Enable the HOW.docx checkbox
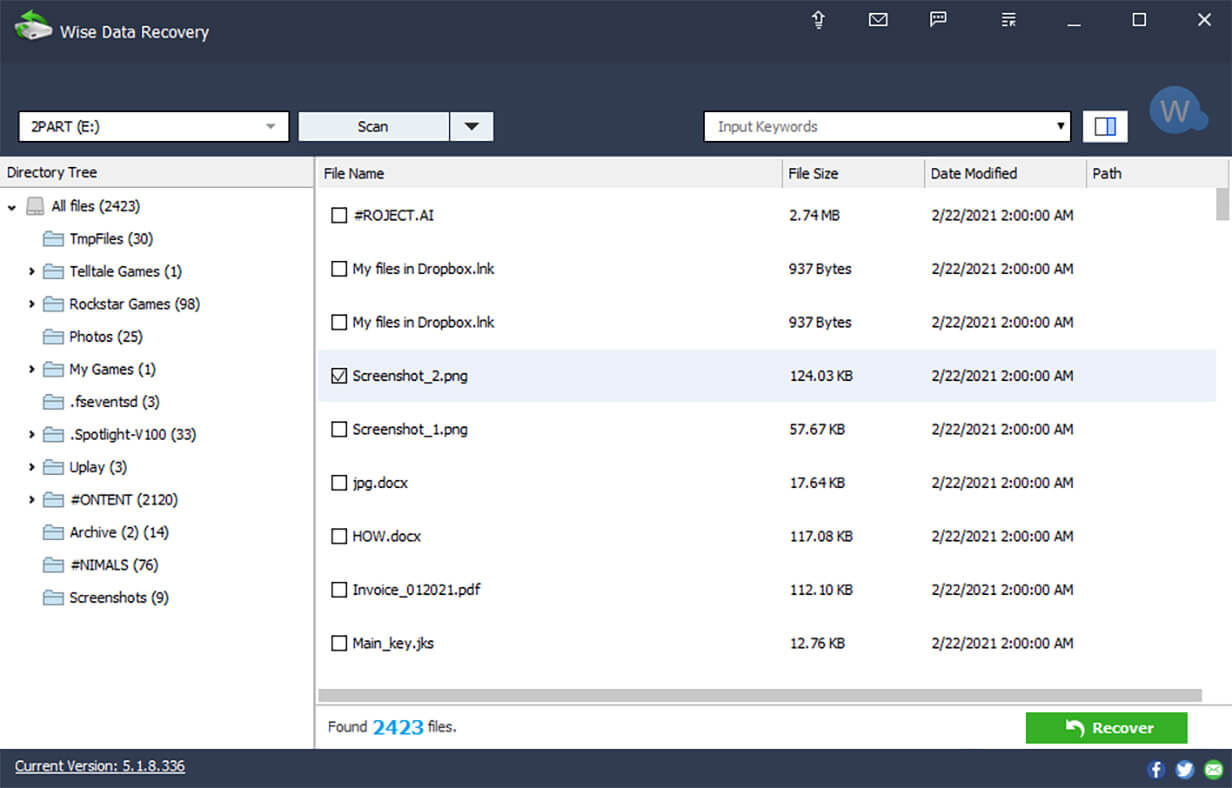Screen dimensions: 1232x788 pyautogui.click(x=338, y=536)
